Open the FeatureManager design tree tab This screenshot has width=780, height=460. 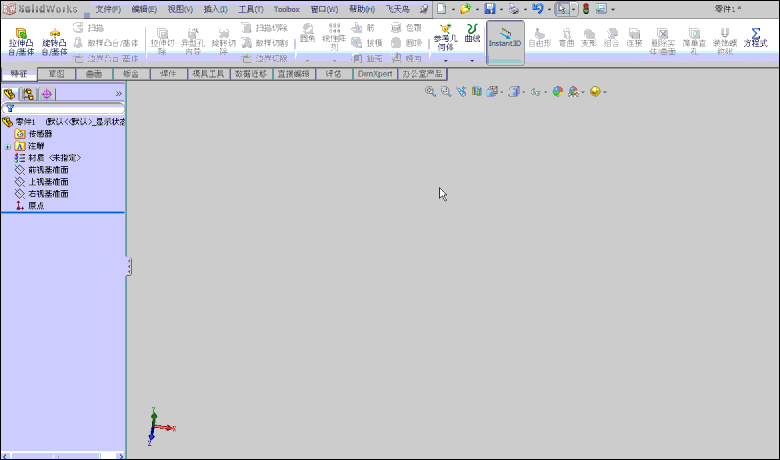tap(10, 93)
